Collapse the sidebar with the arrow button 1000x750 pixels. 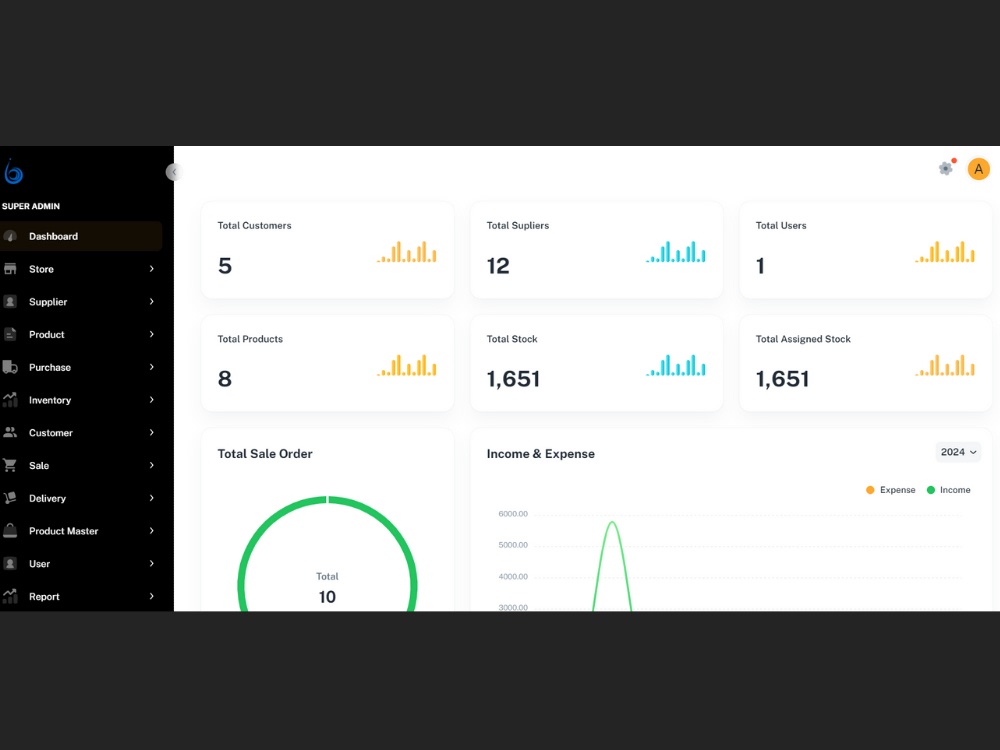pyautogui.click(x=173, y=172)
